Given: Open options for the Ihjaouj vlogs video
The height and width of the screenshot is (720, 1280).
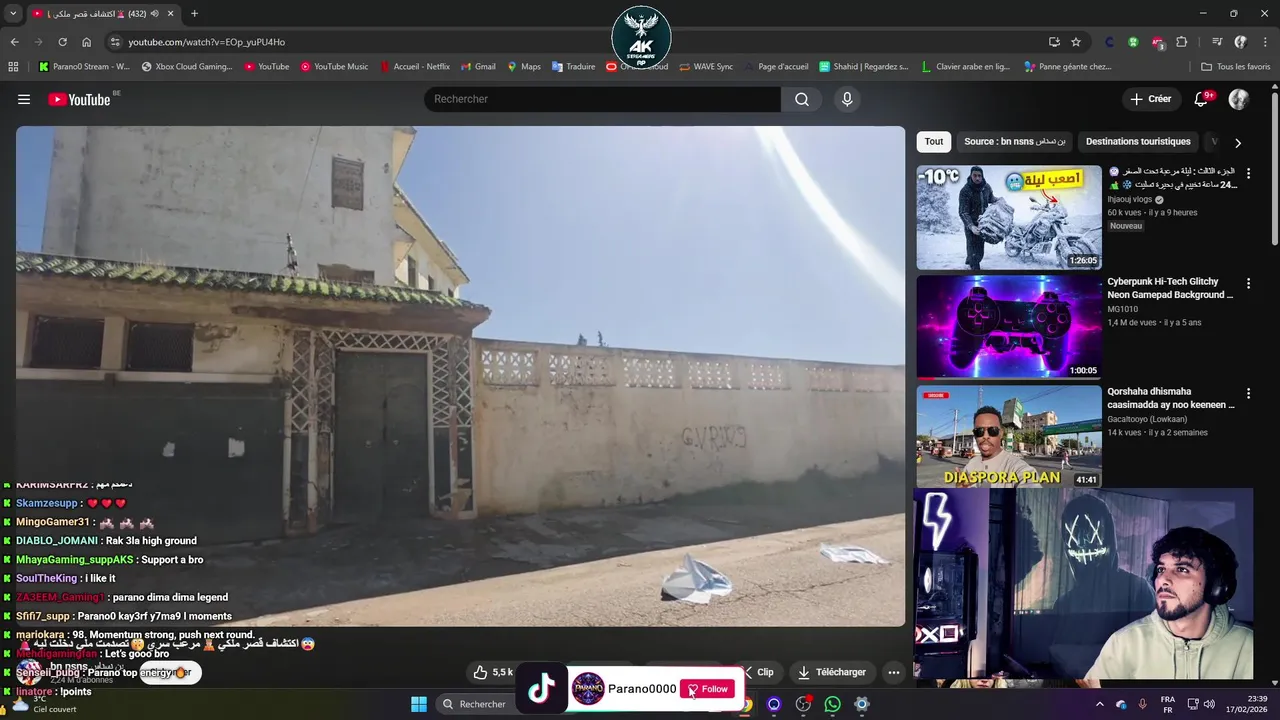Looking at the screenshot, I should tap(1248, 173).
